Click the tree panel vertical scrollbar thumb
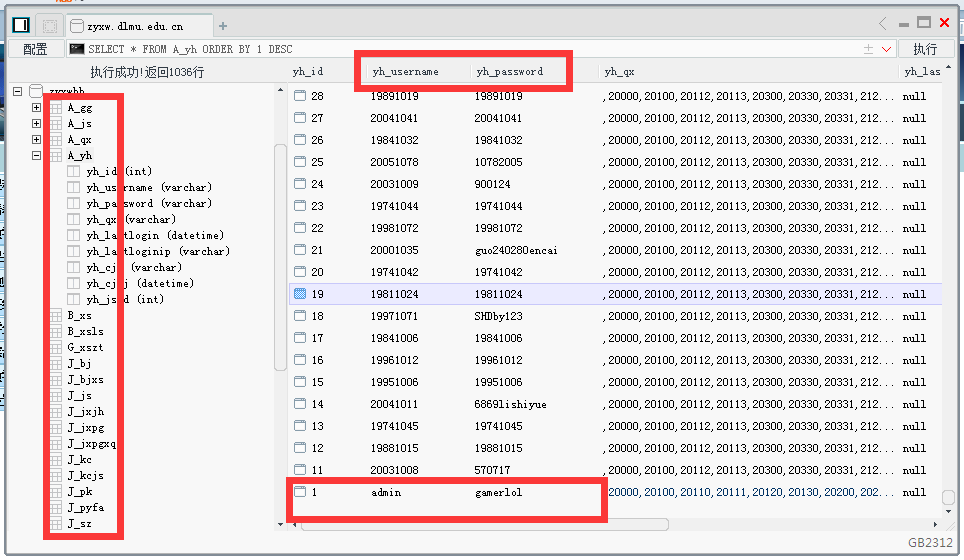The image size is (964, 560). coord(280,258)
